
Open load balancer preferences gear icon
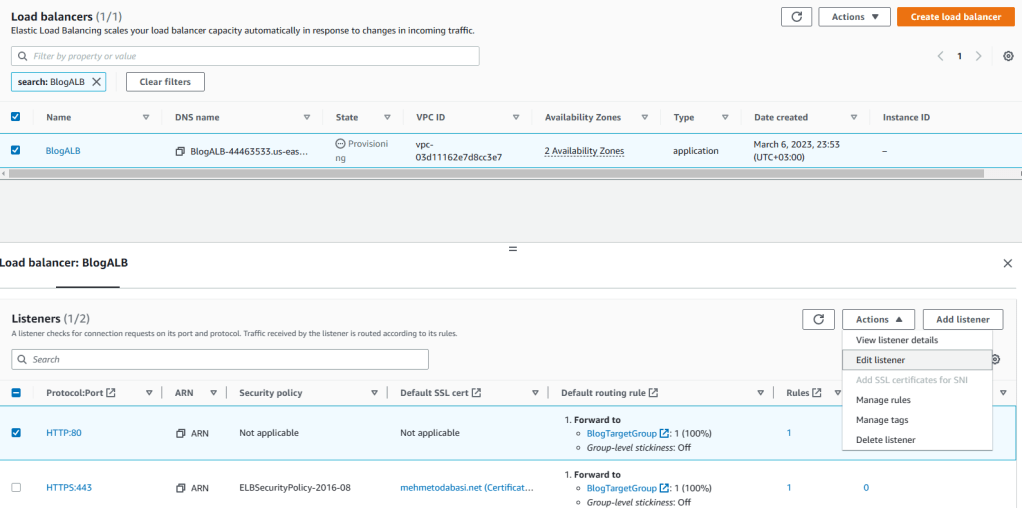(1007, 56)
